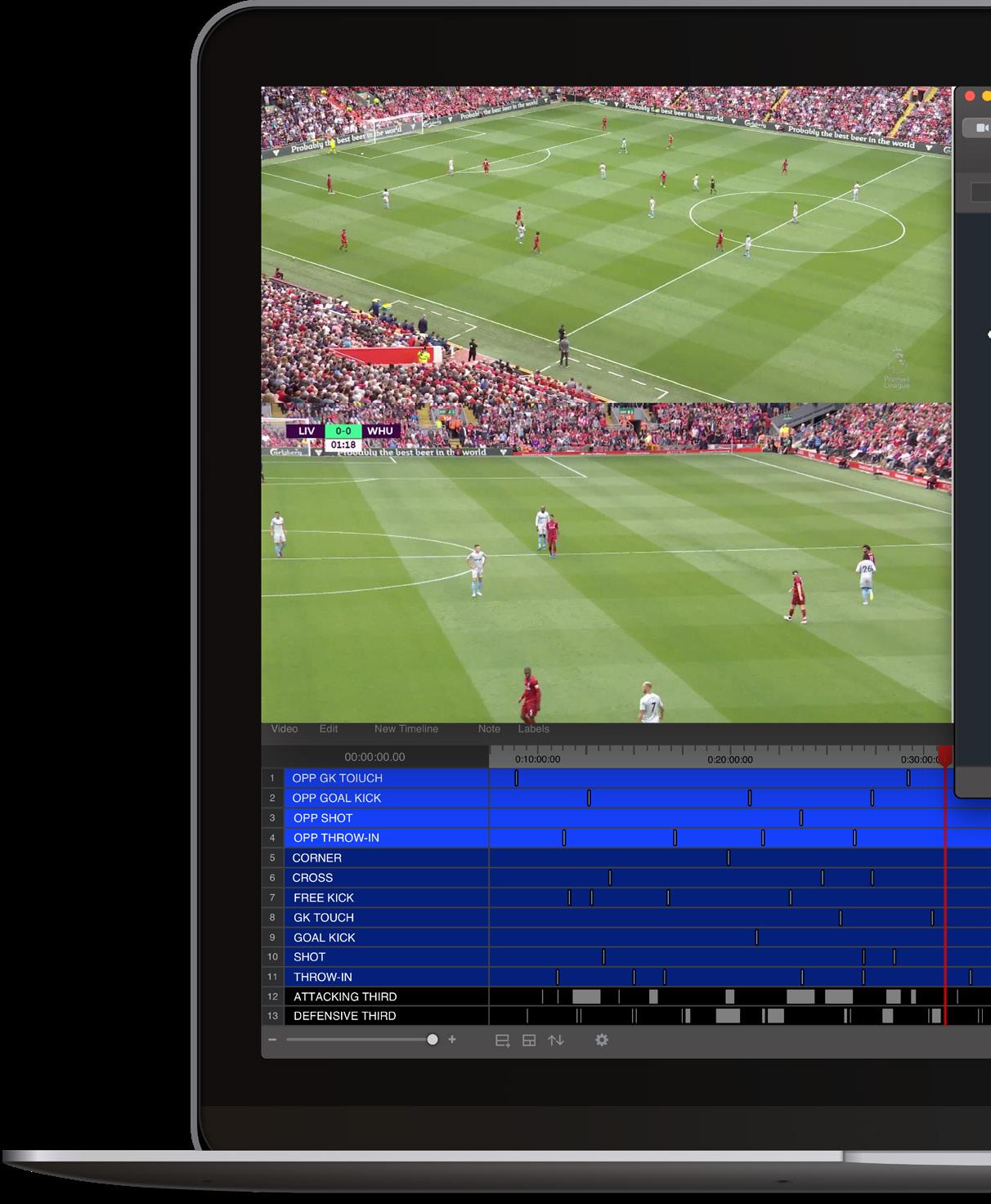Click the timeline zoom slider handle

pos(432,1040)
